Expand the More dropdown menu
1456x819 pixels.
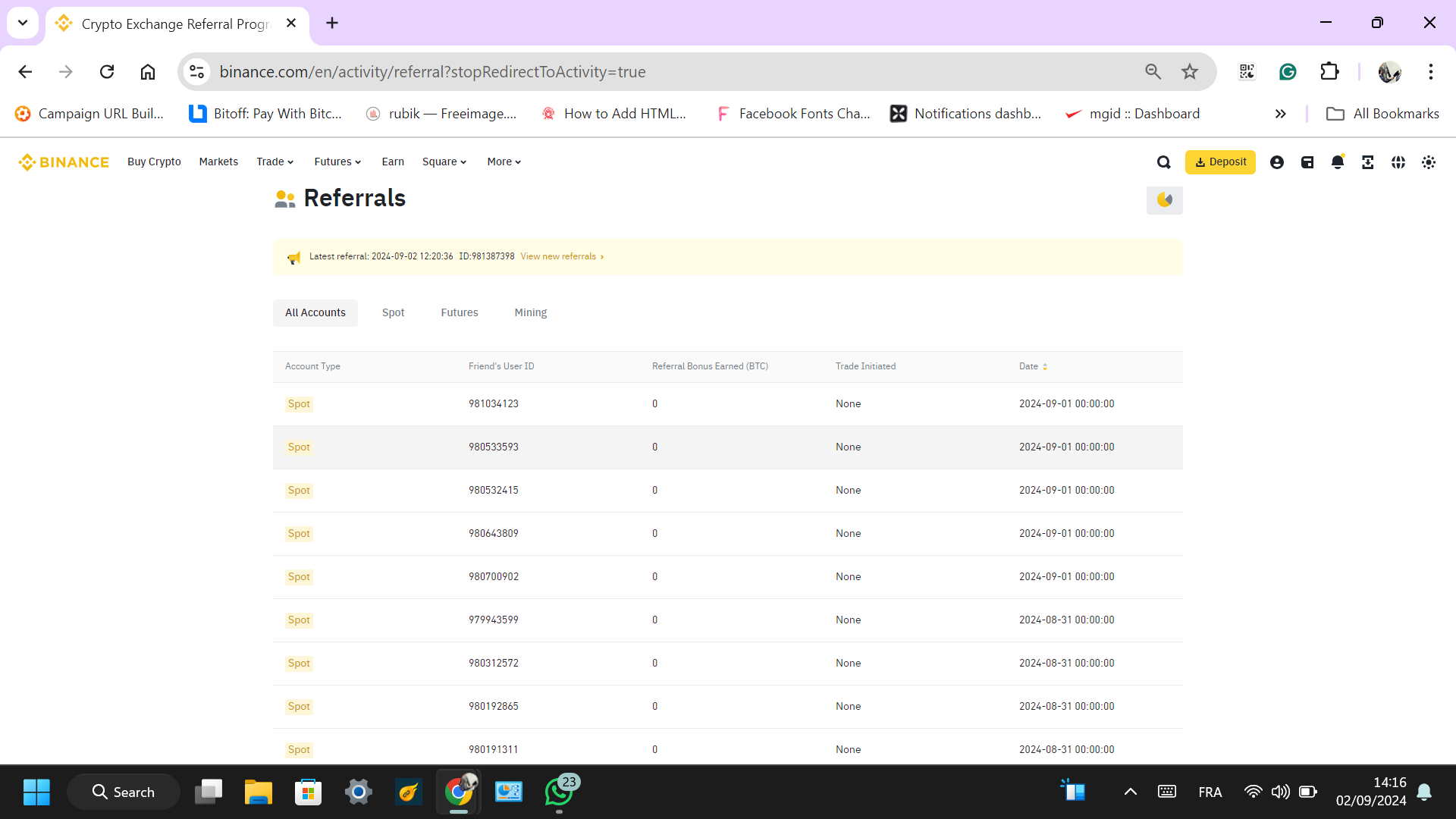pos(504,162)
